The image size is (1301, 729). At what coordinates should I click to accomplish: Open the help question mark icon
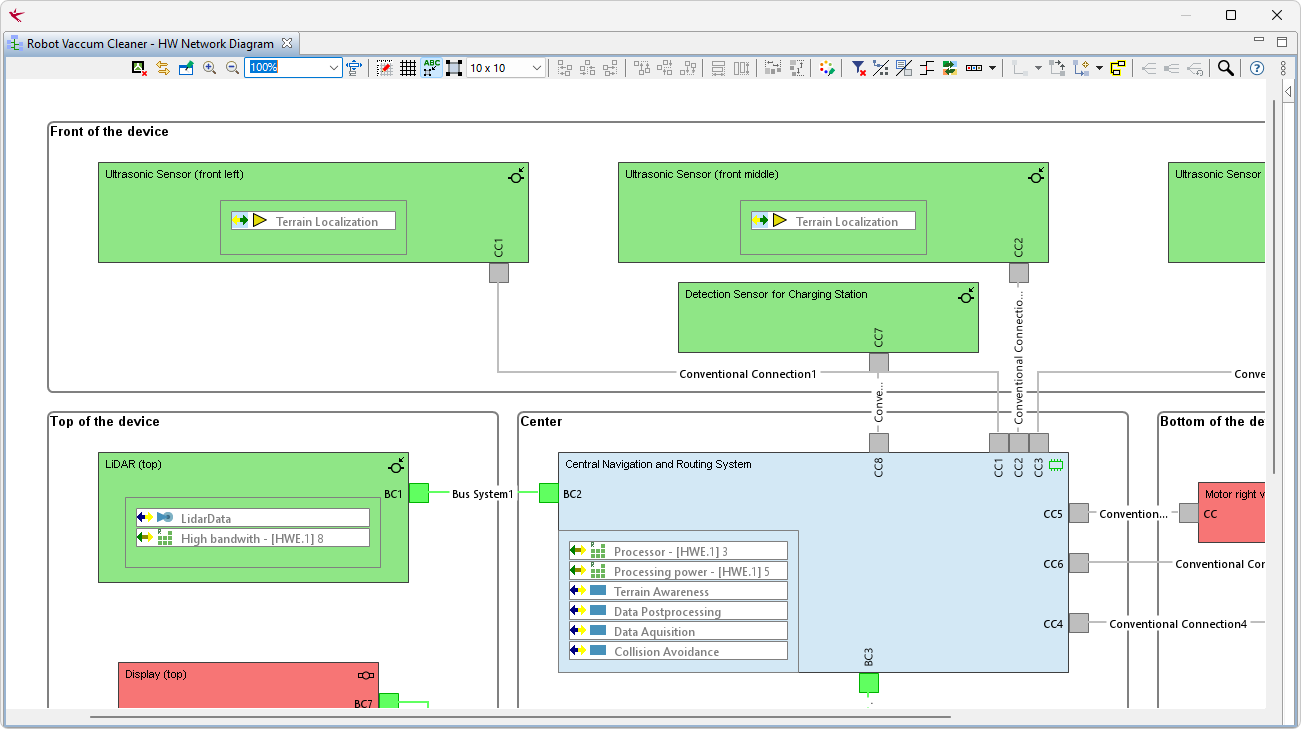coord(1257,68)
